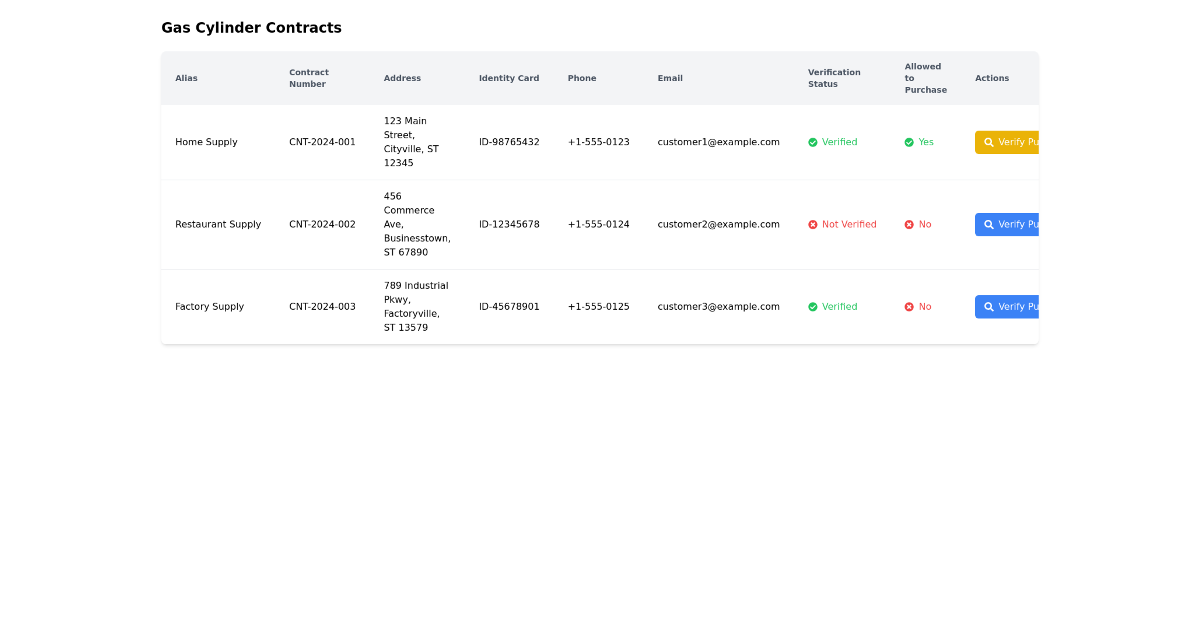The image size is (1200, 630).
Task: Click the green Verified icon for Factory Supply
Action: pyautogui.click(x=813, y=306)
